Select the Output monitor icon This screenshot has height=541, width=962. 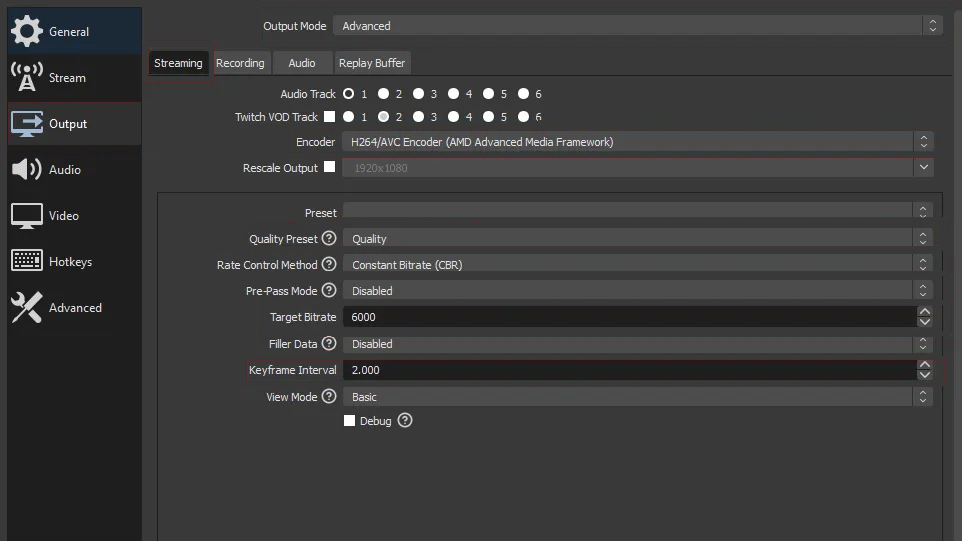[x=26, y=123]
